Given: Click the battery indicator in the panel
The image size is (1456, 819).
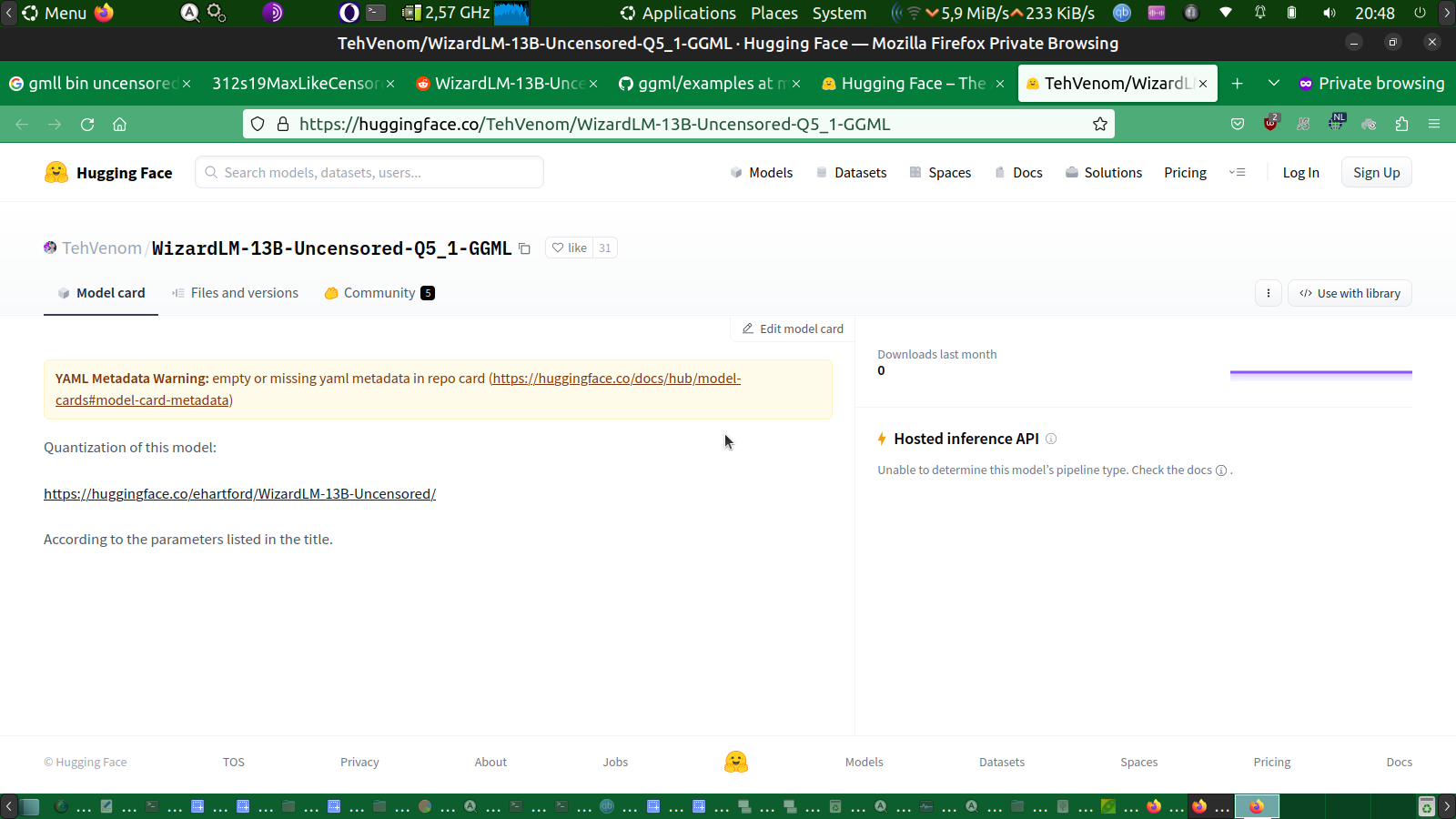Looking at the screenshot, I should pos(1292,13).
